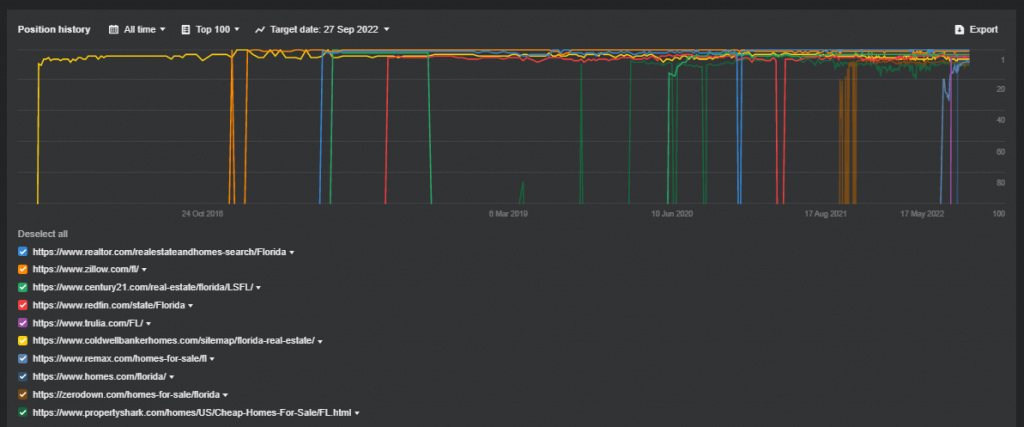Uncheck the homes.com/florida/ checkbox
This screenshot has width=1024, height=427.
pos(23,377)
